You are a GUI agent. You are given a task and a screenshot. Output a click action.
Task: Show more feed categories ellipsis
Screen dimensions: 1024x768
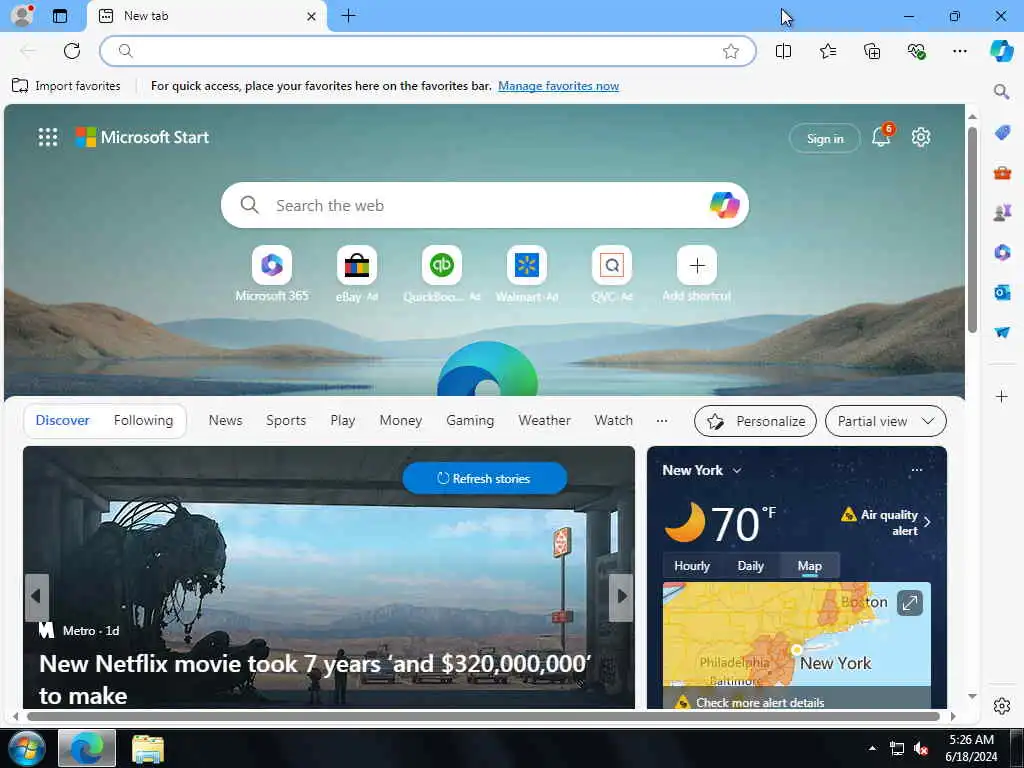[662, 421]
